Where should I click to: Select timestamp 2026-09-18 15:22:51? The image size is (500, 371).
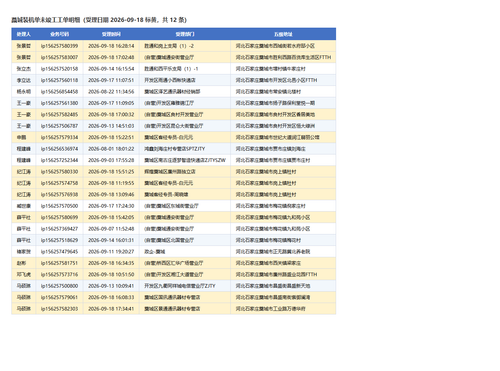pyautogui.click(x=111, y=137)
